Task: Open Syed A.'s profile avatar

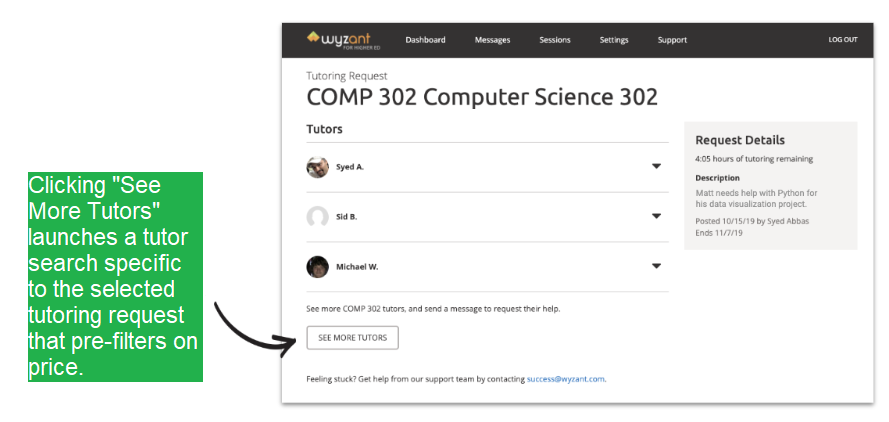Action: (x=318, y=167)
